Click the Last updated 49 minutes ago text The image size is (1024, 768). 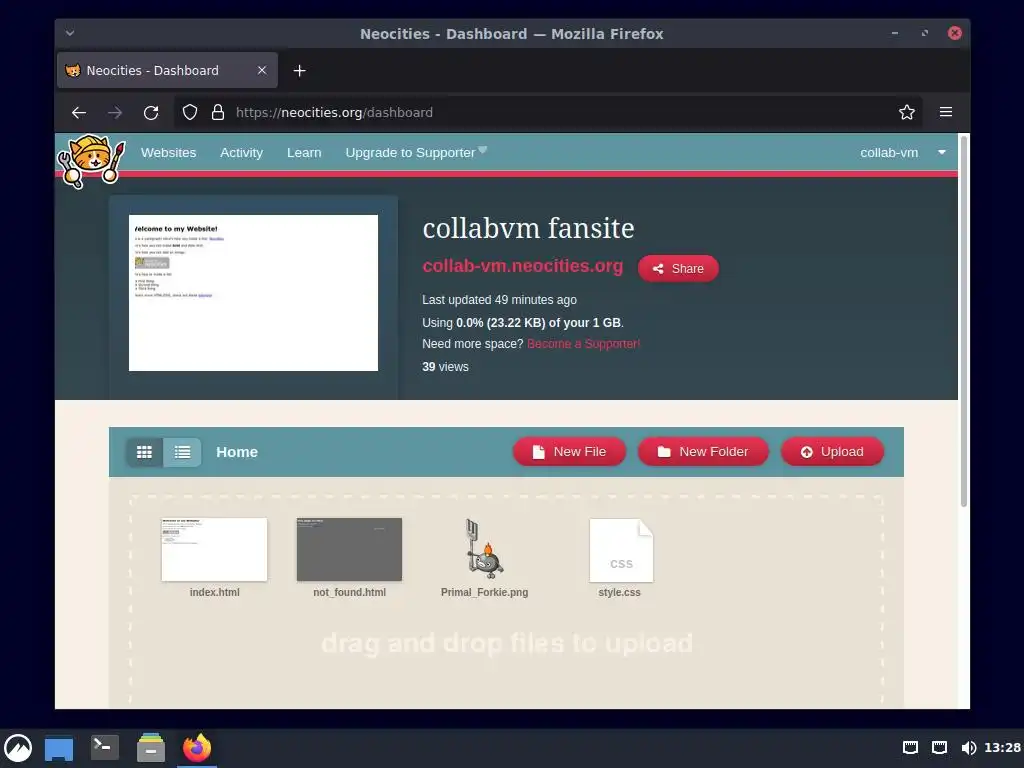click(500, 300)
